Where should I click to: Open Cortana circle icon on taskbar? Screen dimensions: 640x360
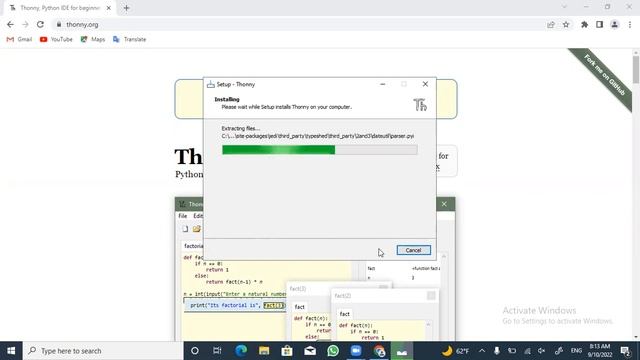[x=195, y=351]
